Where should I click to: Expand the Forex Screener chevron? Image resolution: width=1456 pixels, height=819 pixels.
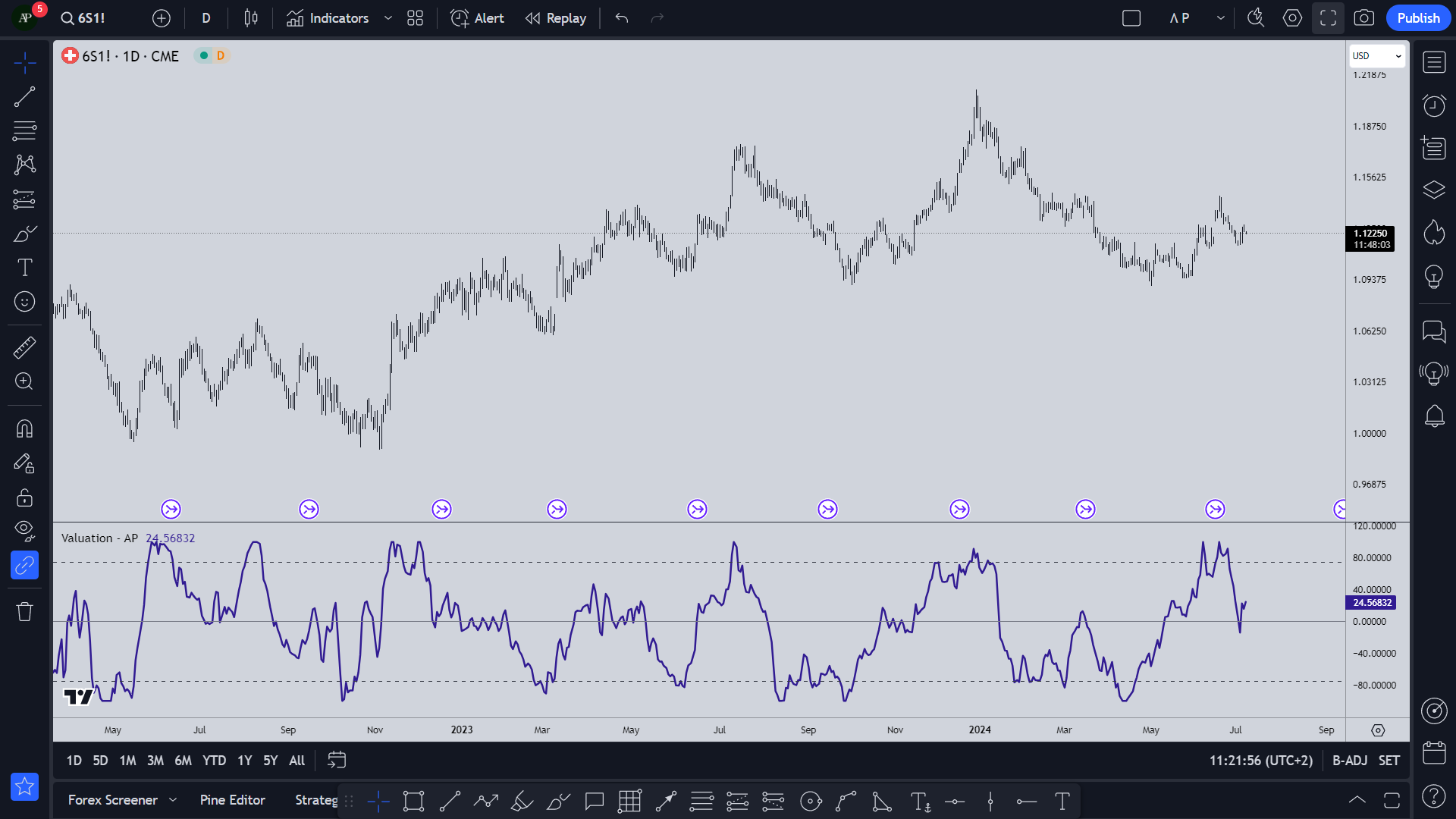pos(174,800)
